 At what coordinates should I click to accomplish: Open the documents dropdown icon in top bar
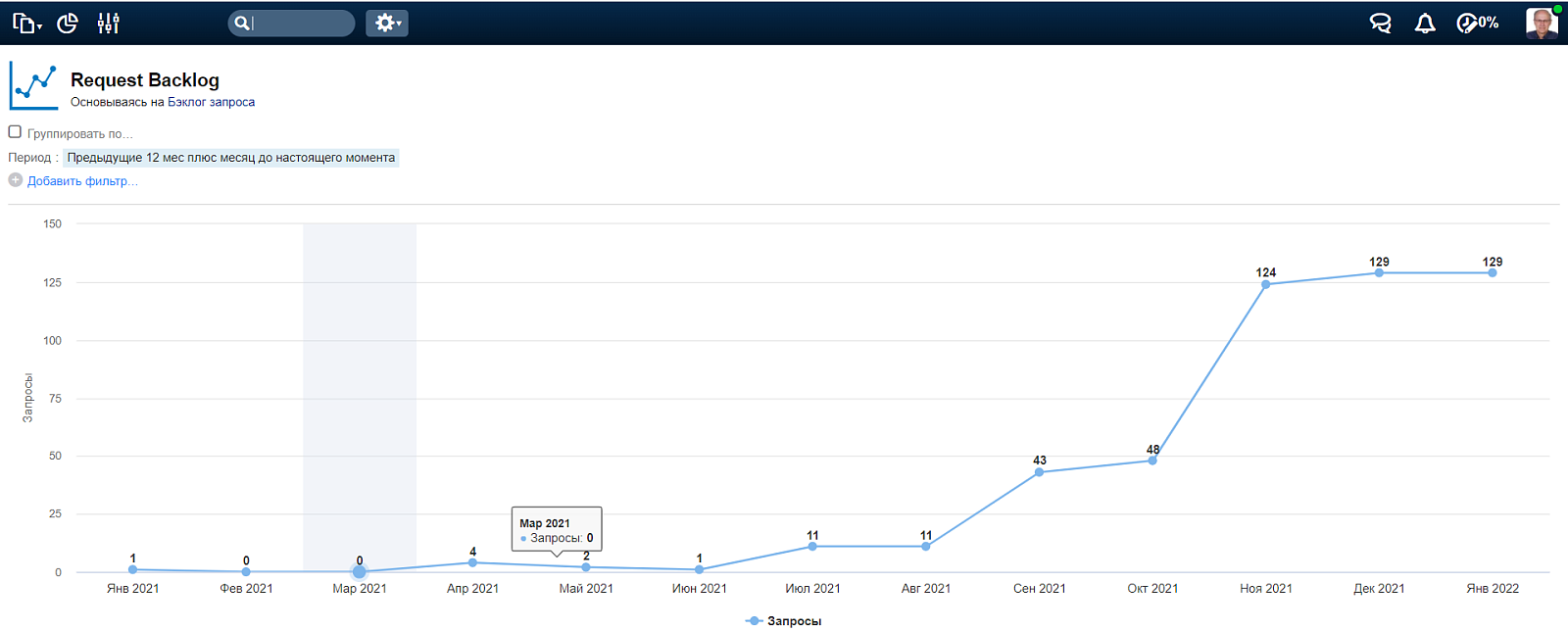coord(26,24)
